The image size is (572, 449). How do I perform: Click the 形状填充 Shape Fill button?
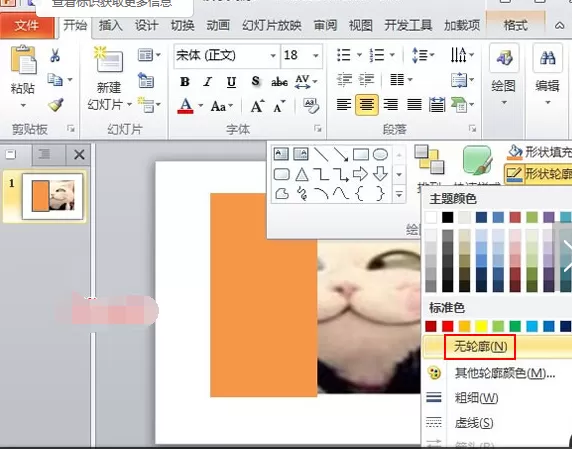coord(539,152)
